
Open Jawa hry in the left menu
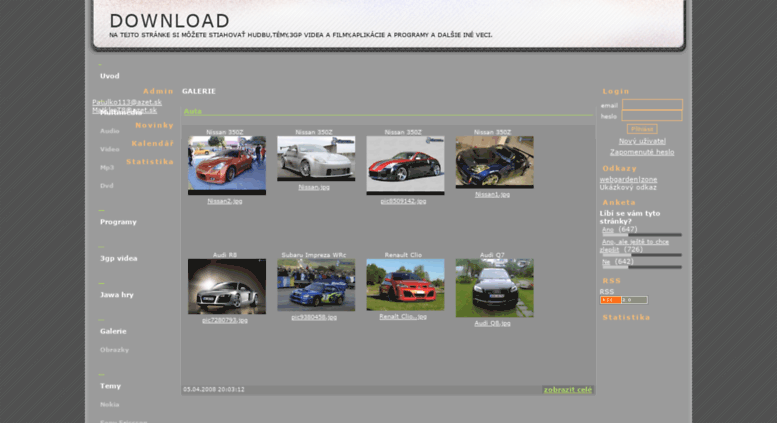click(x=116, y=295)
